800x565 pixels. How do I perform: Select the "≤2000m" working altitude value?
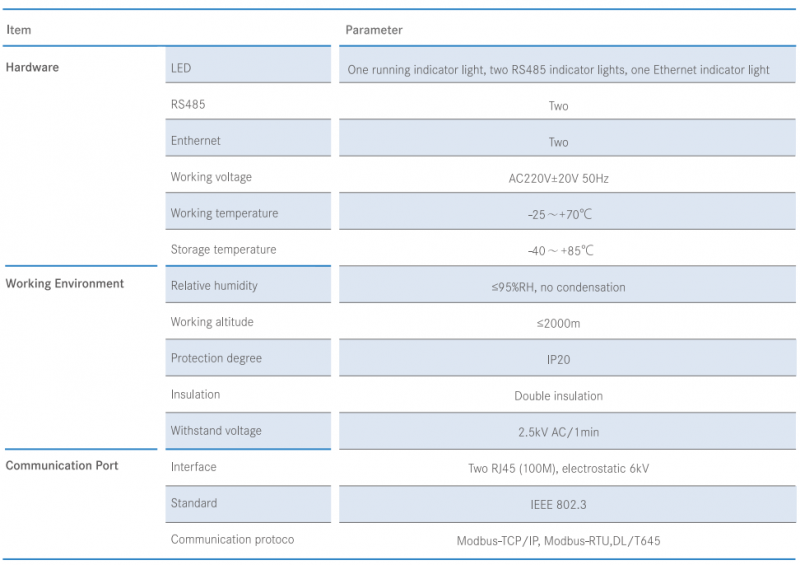558,323
